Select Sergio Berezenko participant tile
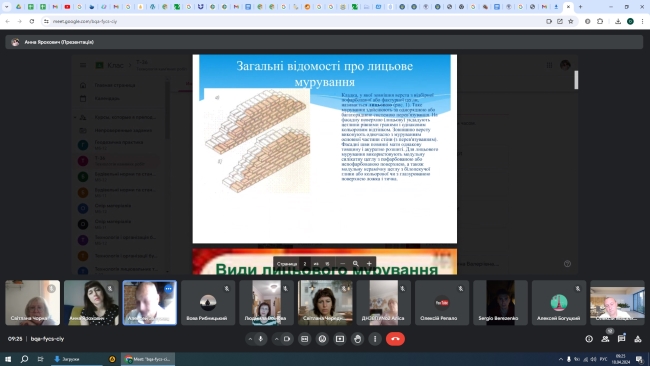 (x=500, y=303)
